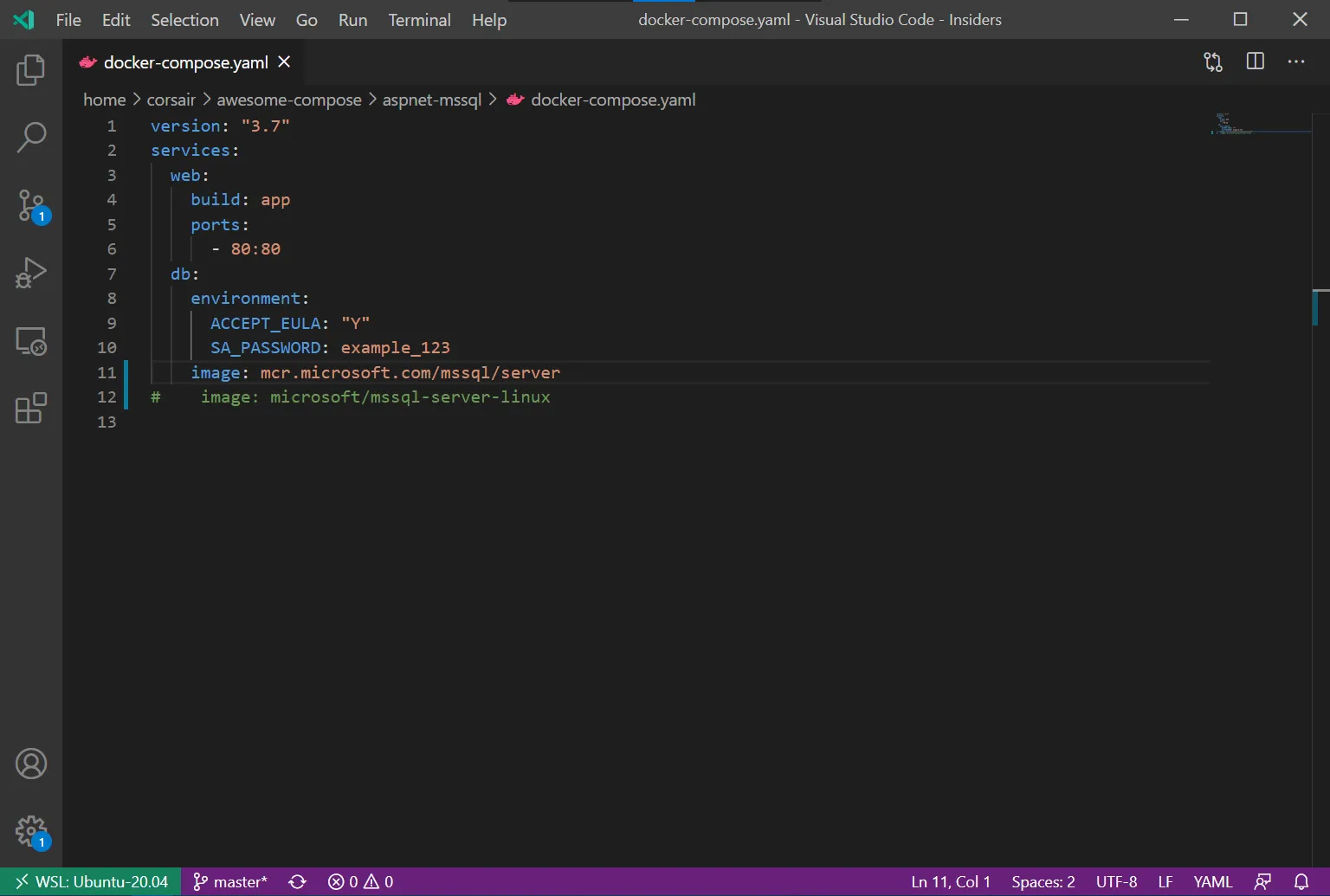Split the editor to the right
This screenshot has height=896, width=1330.
[1255, 61]
